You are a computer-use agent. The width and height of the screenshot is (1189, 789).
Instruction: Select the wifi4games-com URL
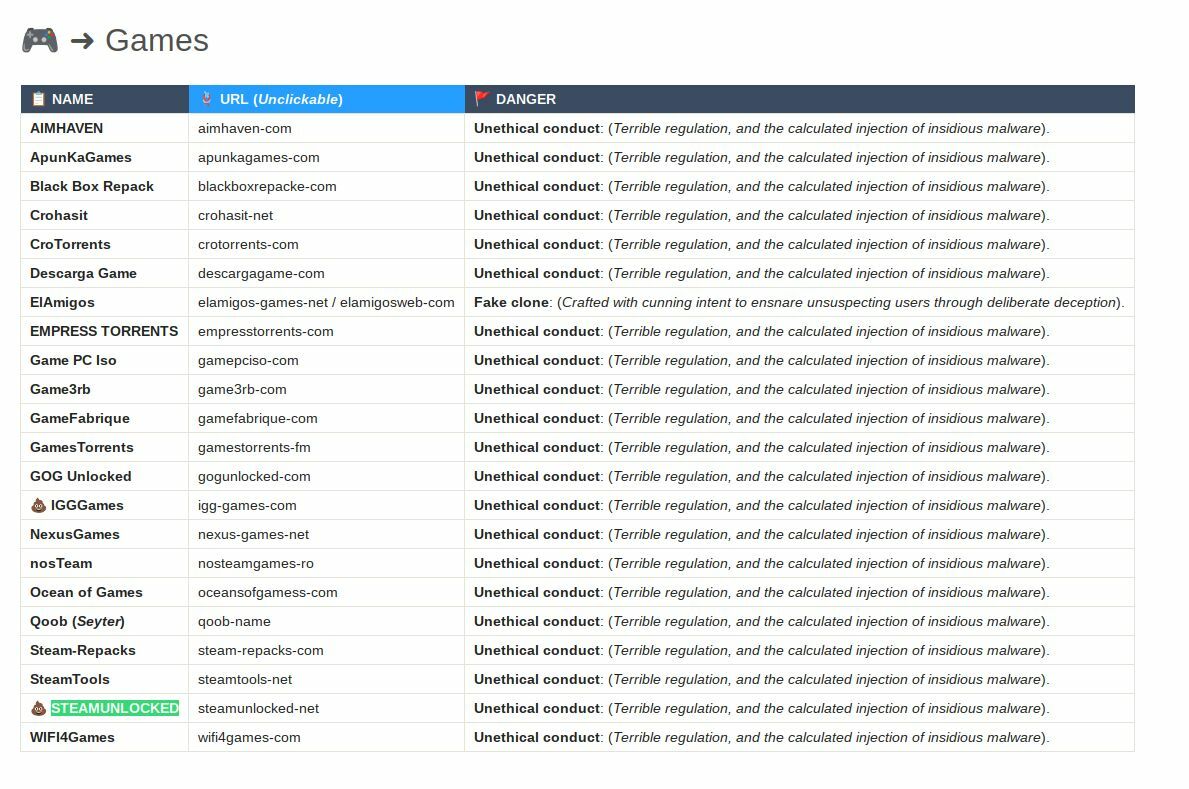click(x=249, y=737)
